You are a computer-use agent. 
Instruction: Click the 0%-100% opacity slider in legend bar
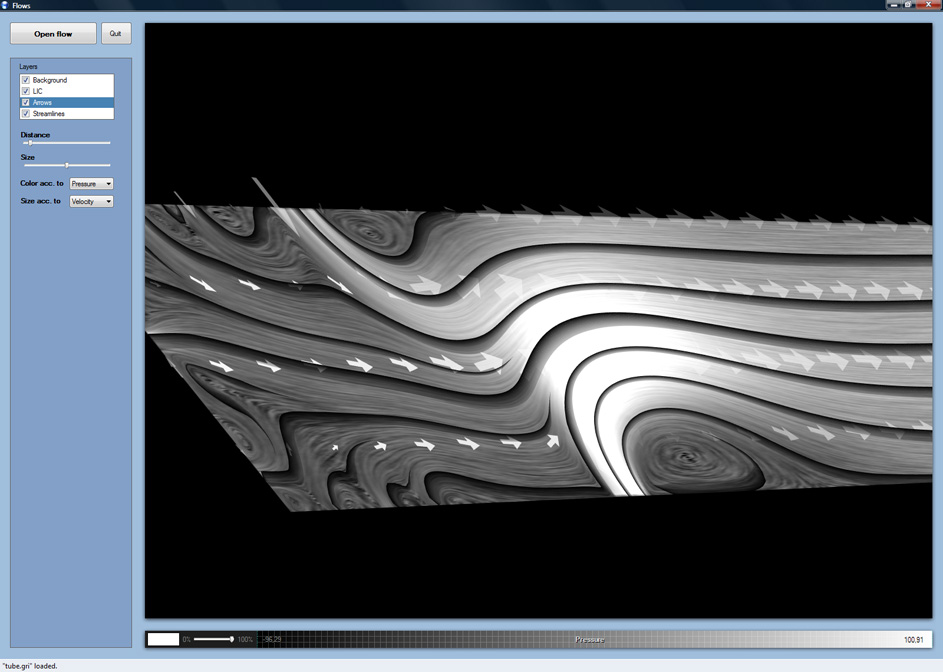click(213, 639)
